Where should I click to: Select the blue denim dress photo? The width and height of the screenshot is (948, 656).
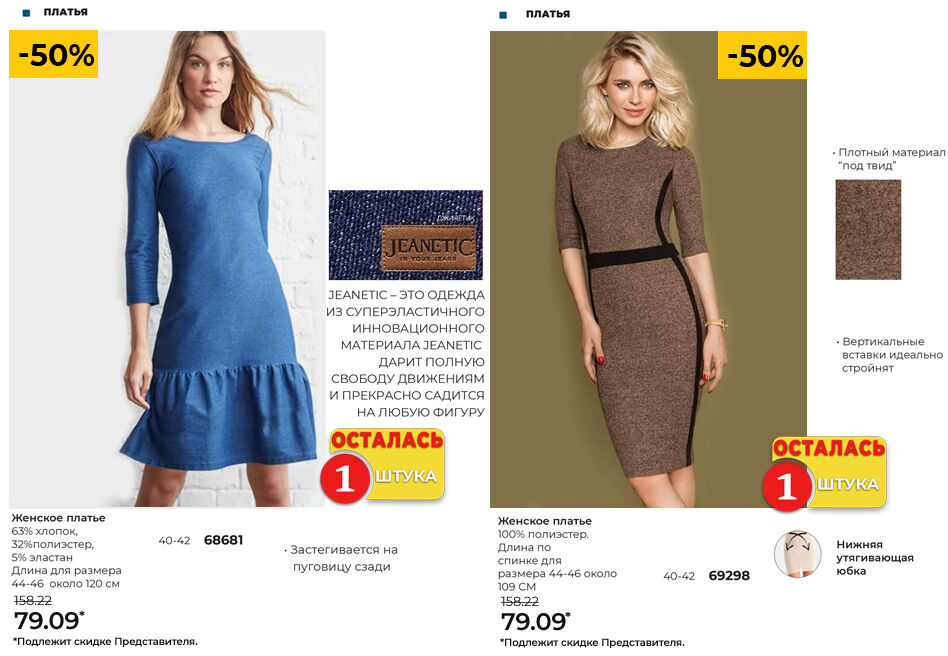pyautogui.click(x=167, y=269)
